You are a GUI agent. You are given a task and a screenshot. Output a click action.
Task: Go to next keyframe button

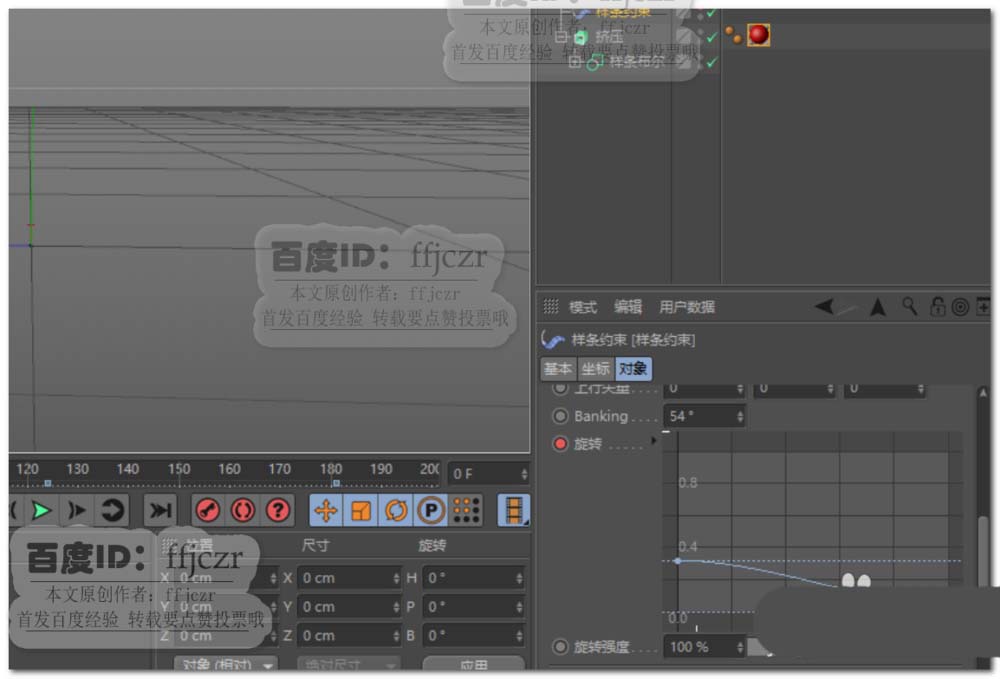point(77,511)
